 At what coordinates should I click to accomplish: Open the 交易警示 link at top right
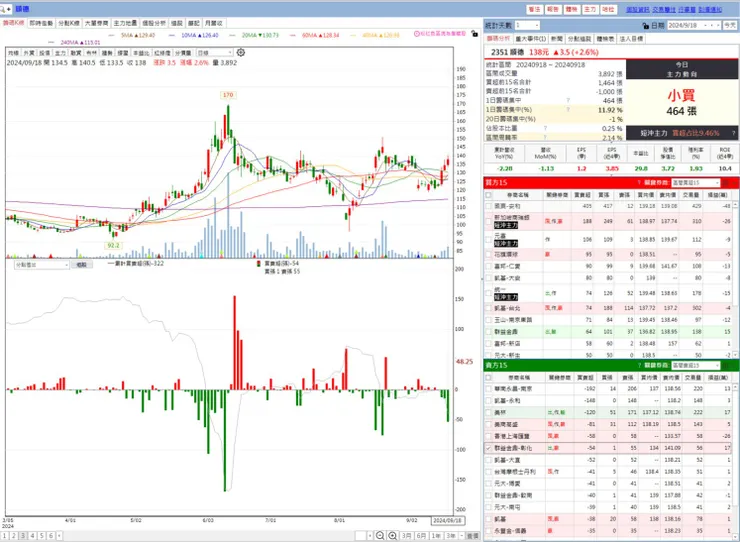(x=664, y=9)
